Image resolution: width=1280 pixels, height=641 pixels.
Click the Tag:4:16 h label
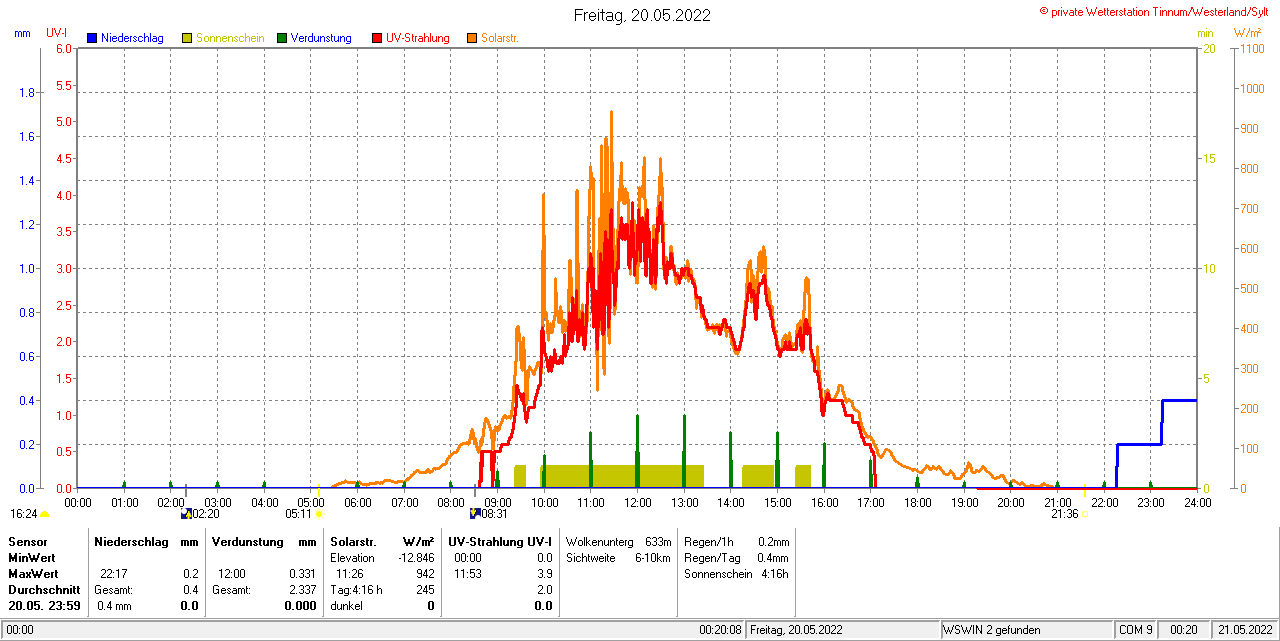pyautogui.click(x=357, y=590)
